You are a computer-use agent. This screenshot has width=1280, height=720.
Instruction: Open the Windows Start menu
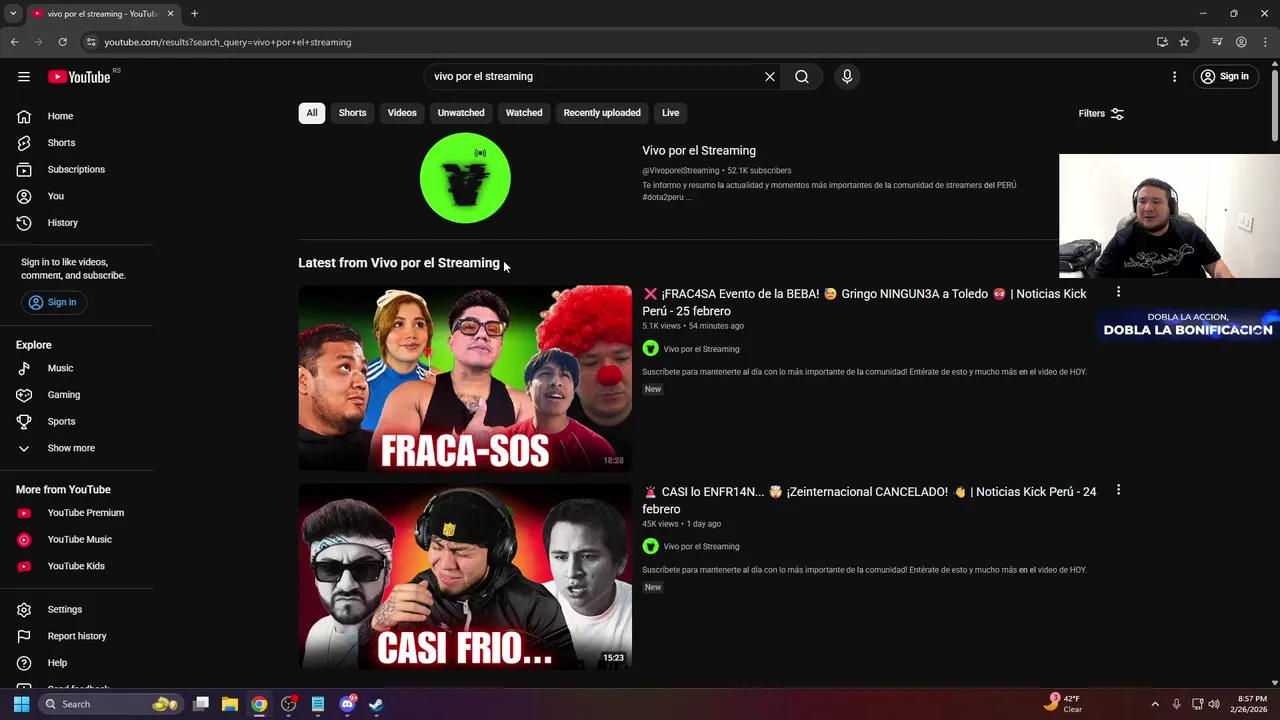click(21, 704)
